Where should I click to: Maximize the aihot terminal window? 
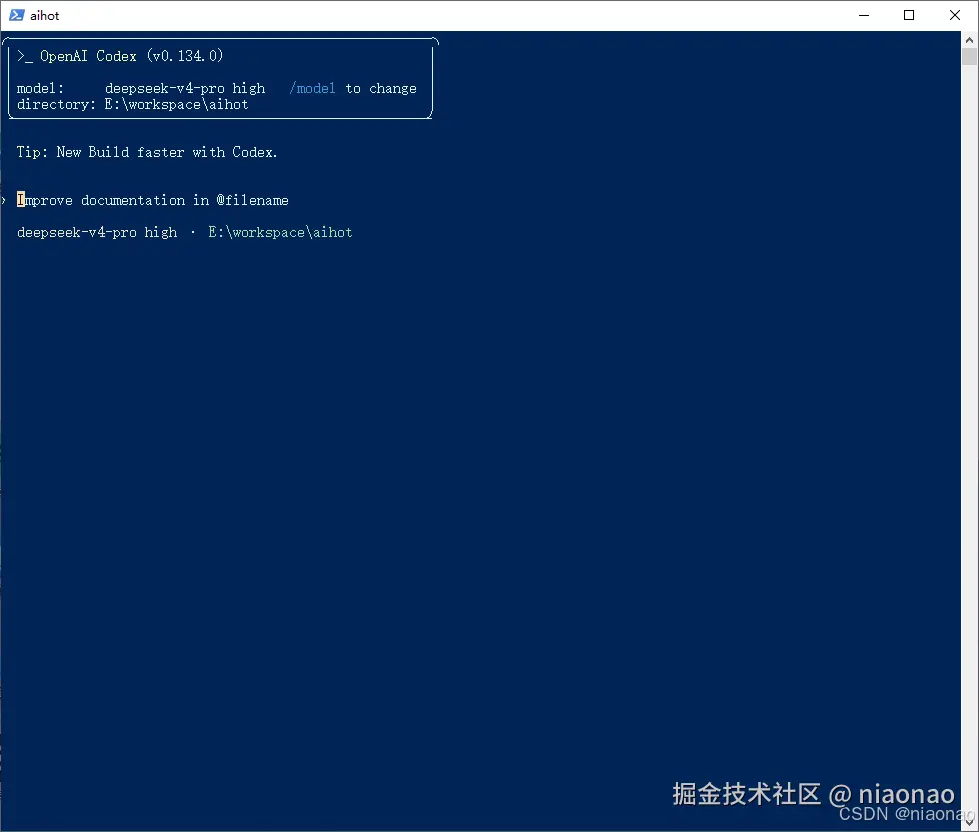(909, 15)
